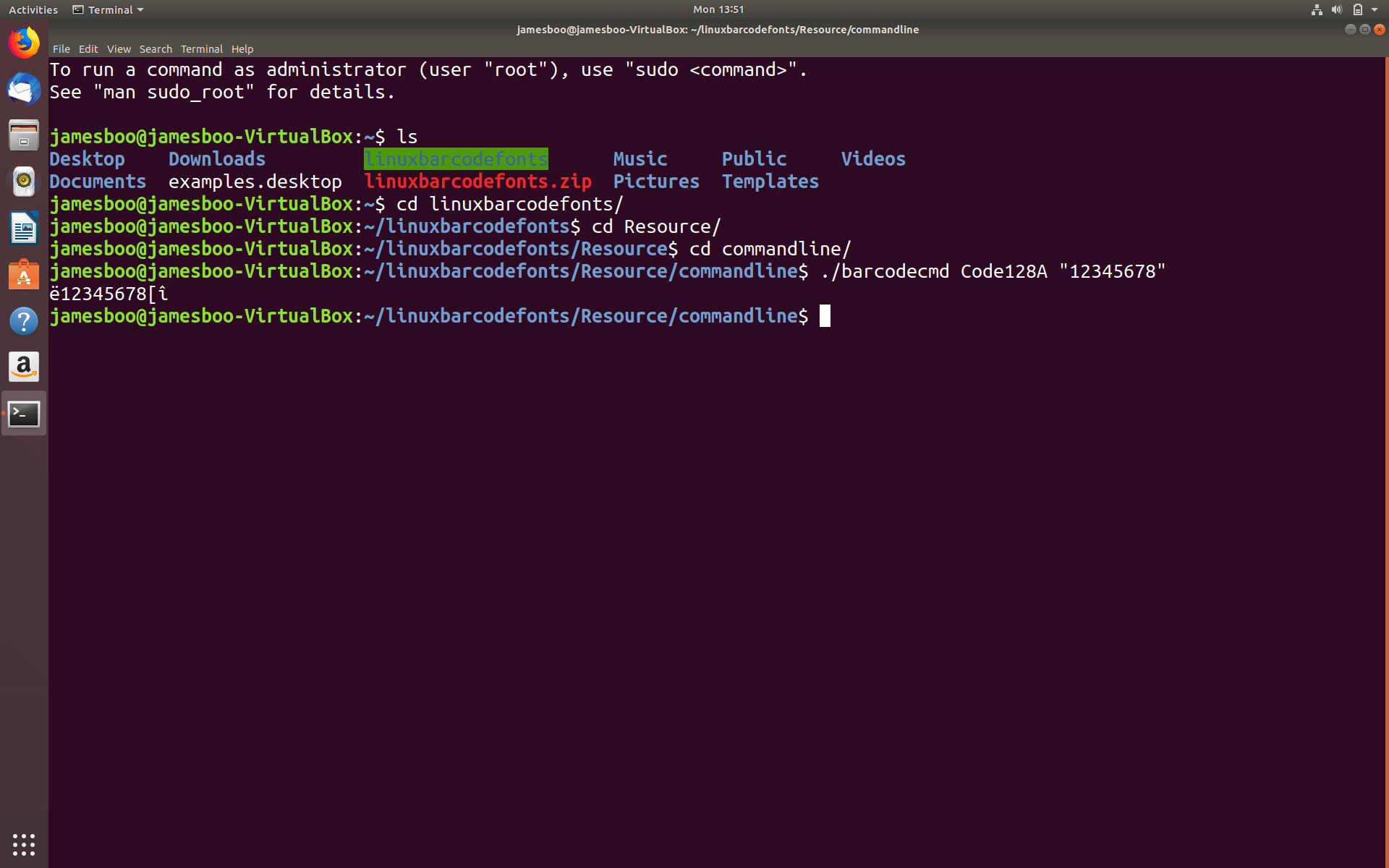
Task: Open the Search menu
Action: [x=156, y=49]
